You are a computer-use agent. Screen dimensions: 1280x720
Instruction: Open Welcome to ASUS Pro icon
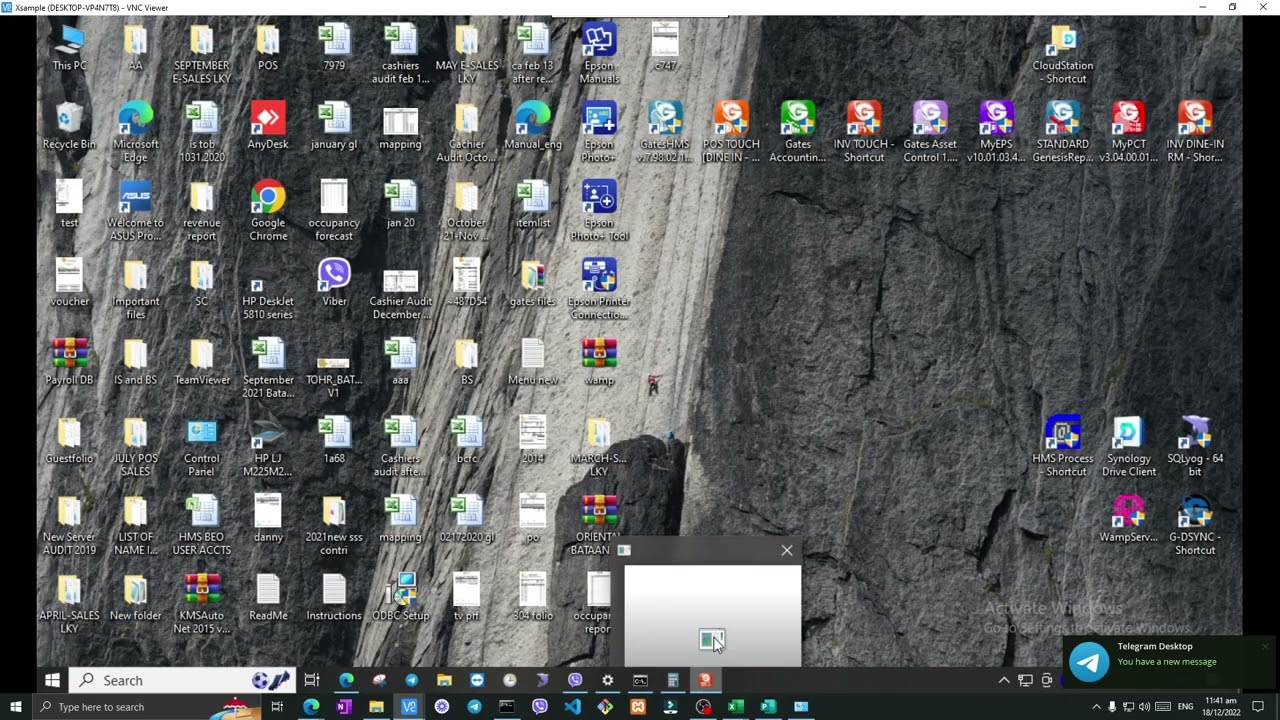(135, 211)
